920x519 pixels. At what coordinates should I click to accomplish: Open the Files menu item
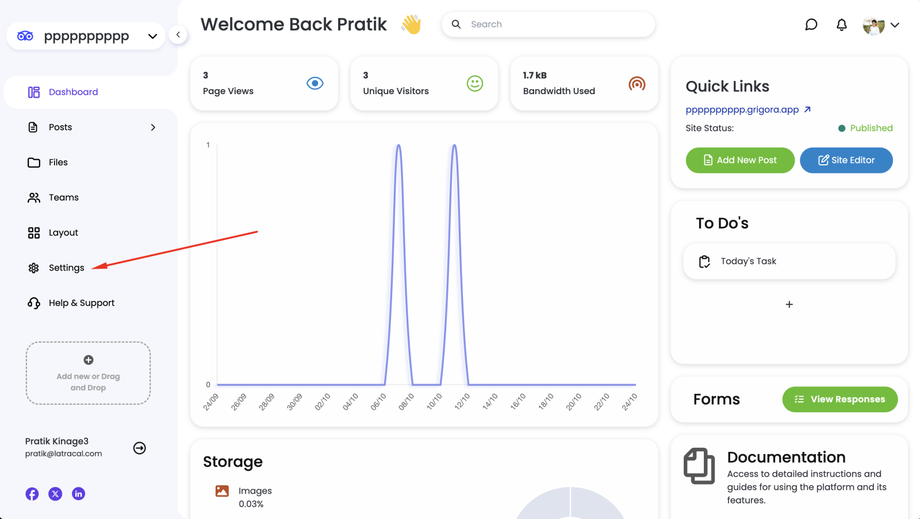click(x=58, y=162)
